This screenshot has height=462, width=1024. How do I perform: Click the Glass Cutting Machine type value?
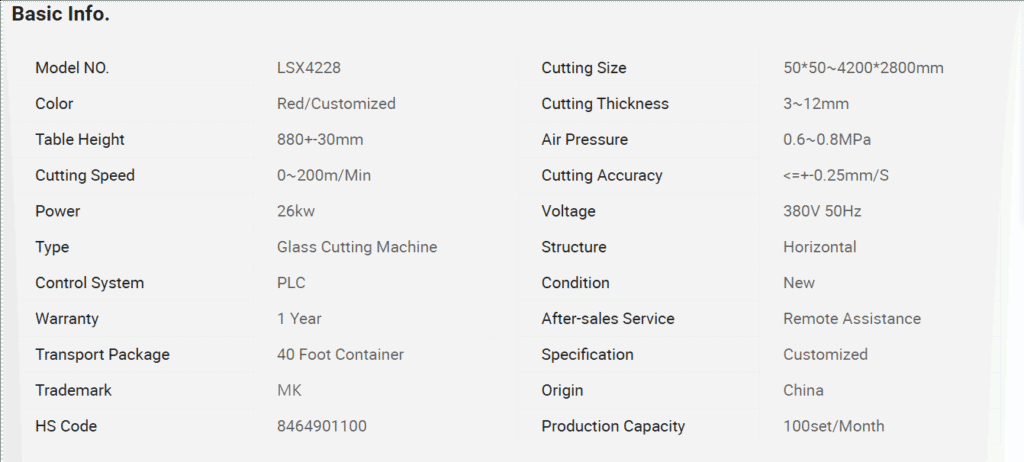[357, 247]
